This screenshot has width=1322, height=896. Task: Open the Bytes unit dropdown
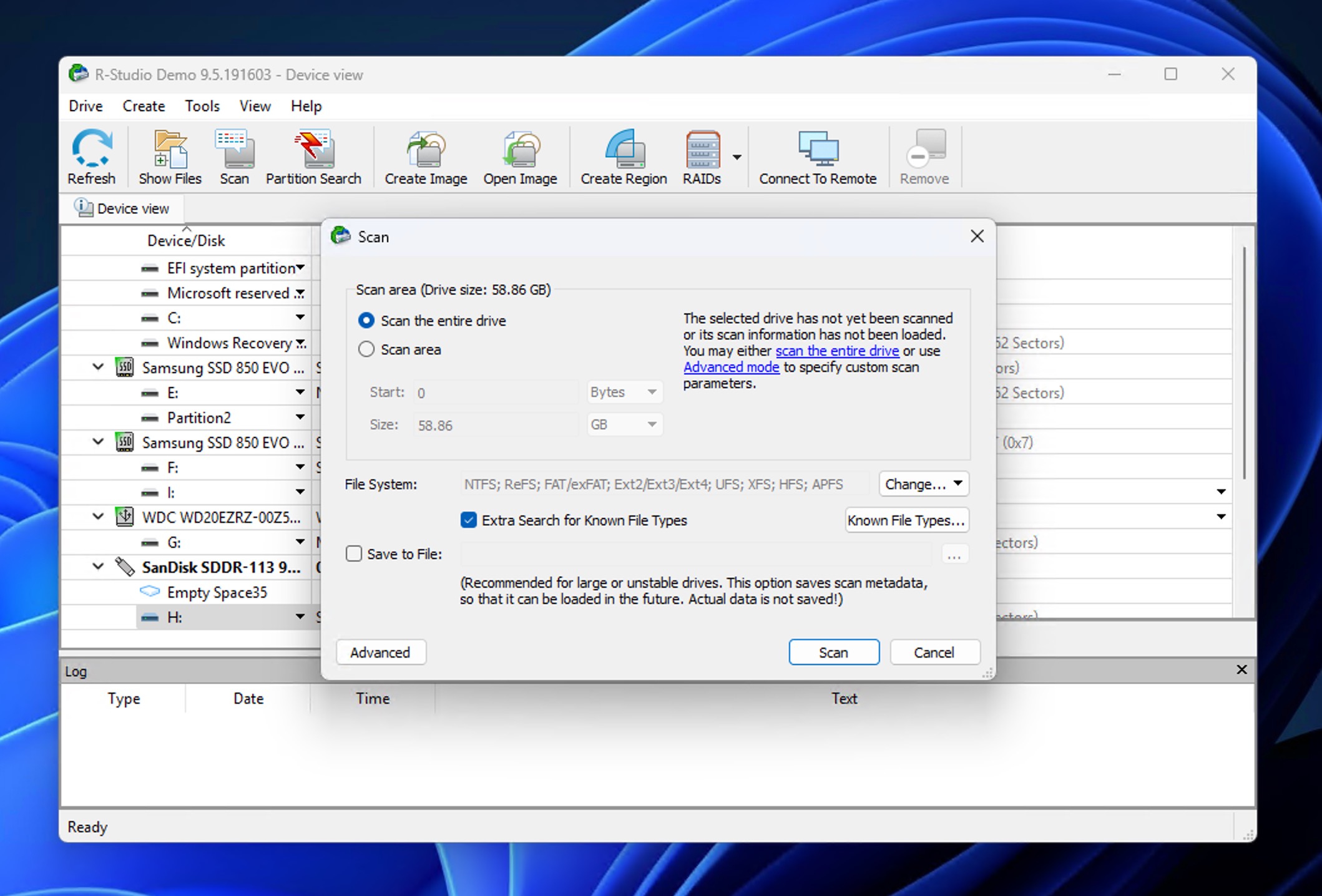tap(624, 392)
